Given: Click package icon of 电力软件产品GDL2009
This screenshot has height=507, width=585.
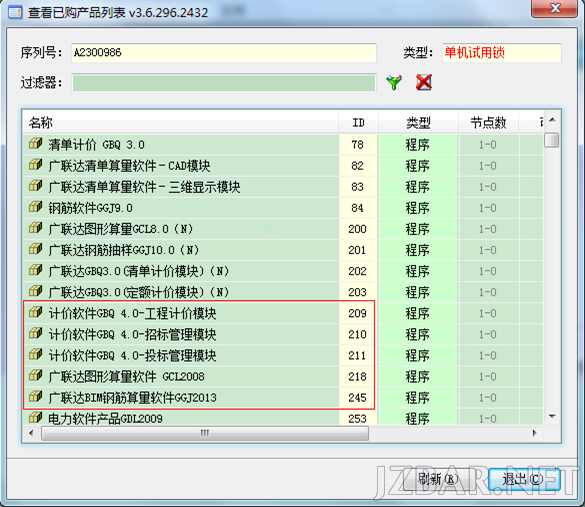Looking at the screenshot, I should 36,417.
